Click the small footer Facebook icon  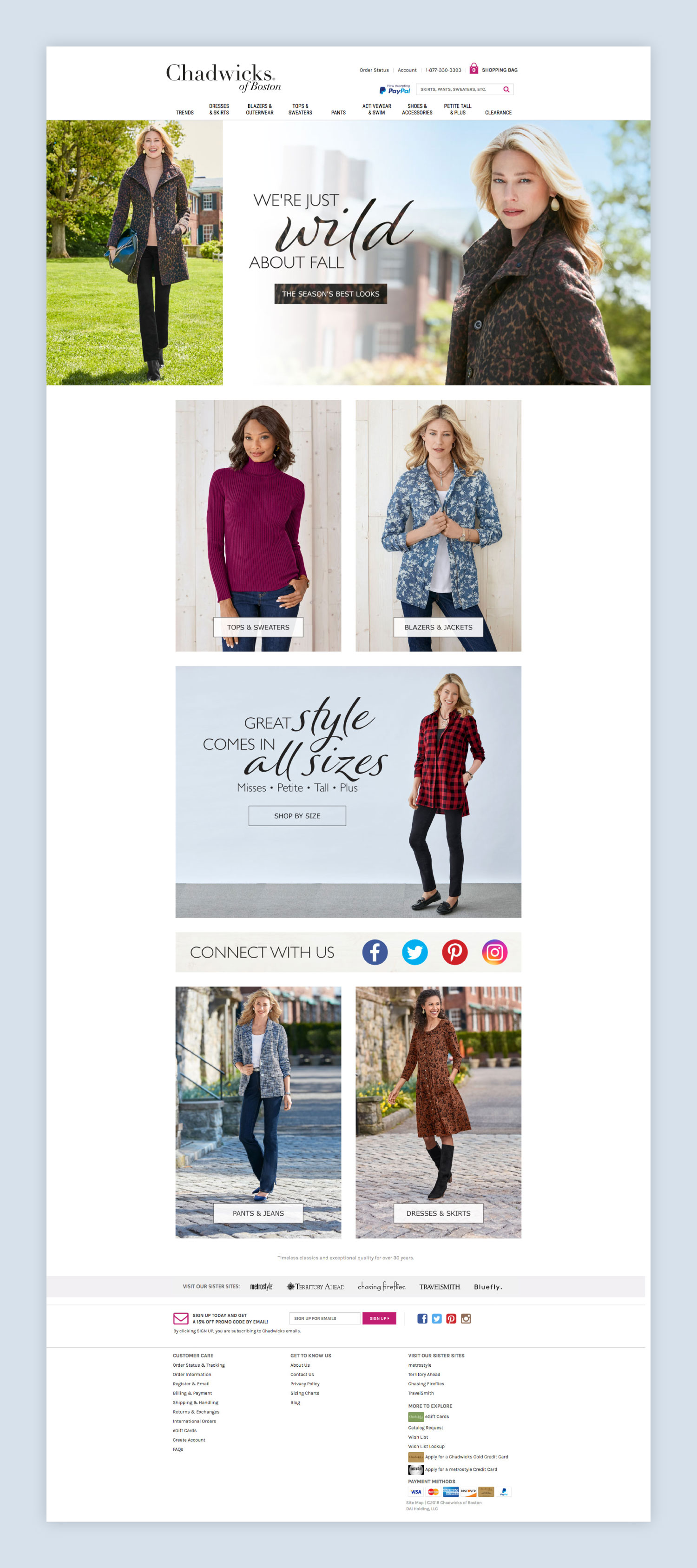pyautogui.click(x=422, y=1318)
